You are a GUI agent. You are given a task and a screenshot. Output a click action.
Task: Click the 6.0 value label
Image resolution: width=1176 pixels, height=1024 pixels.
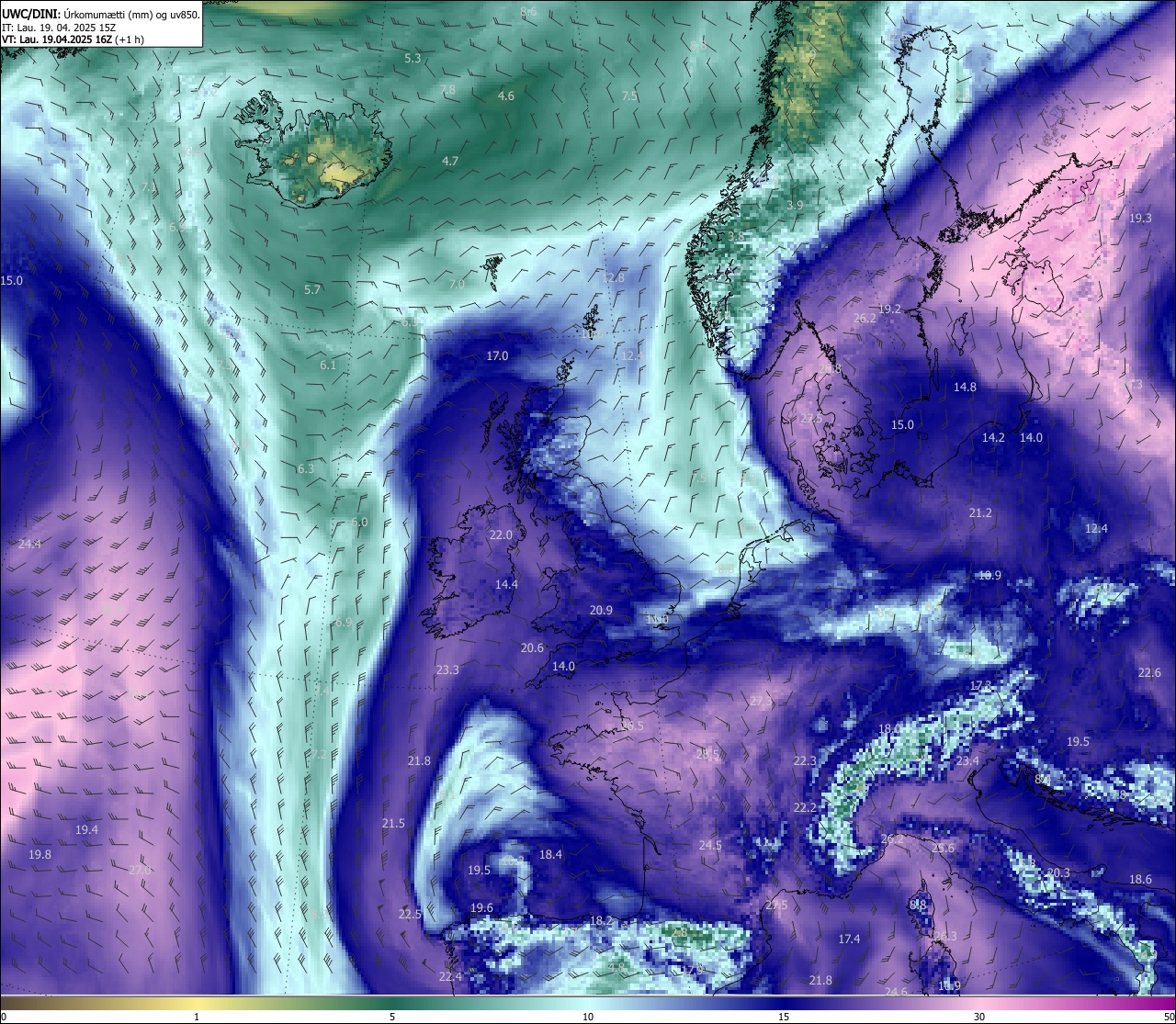tap(359, 523)
